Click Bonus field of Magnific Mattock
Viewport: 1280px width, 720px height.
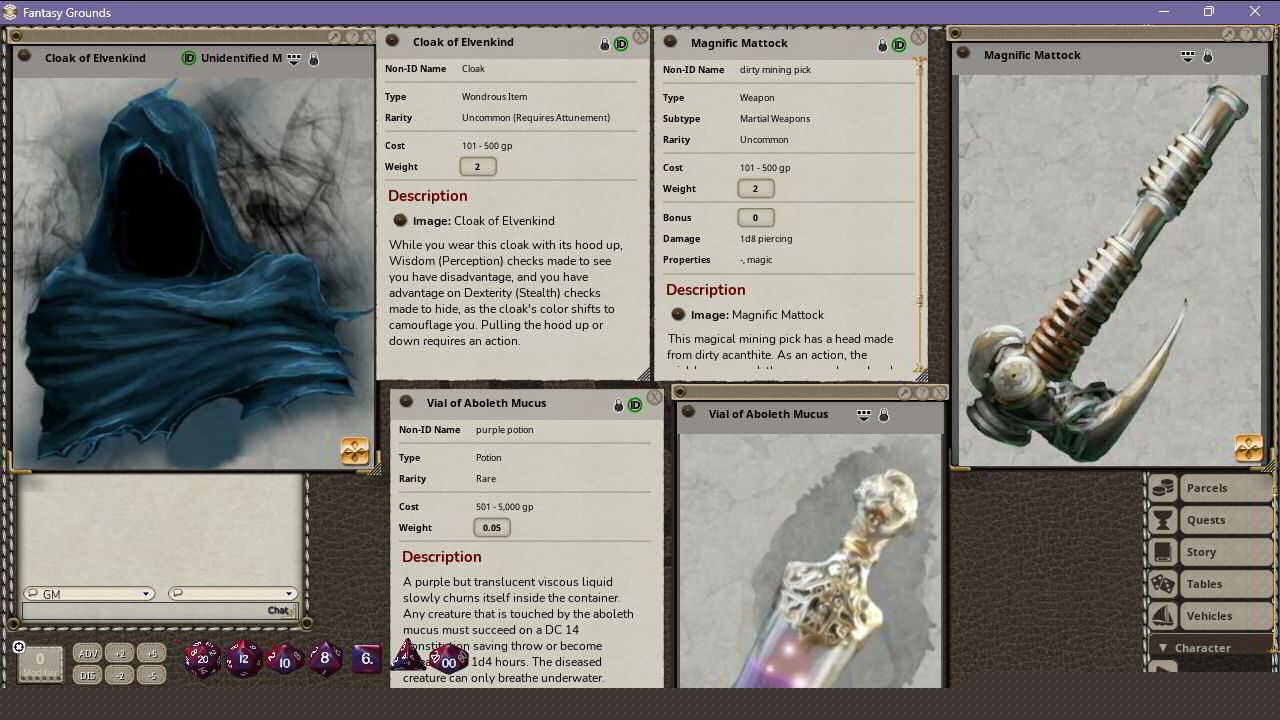(755, 218)
